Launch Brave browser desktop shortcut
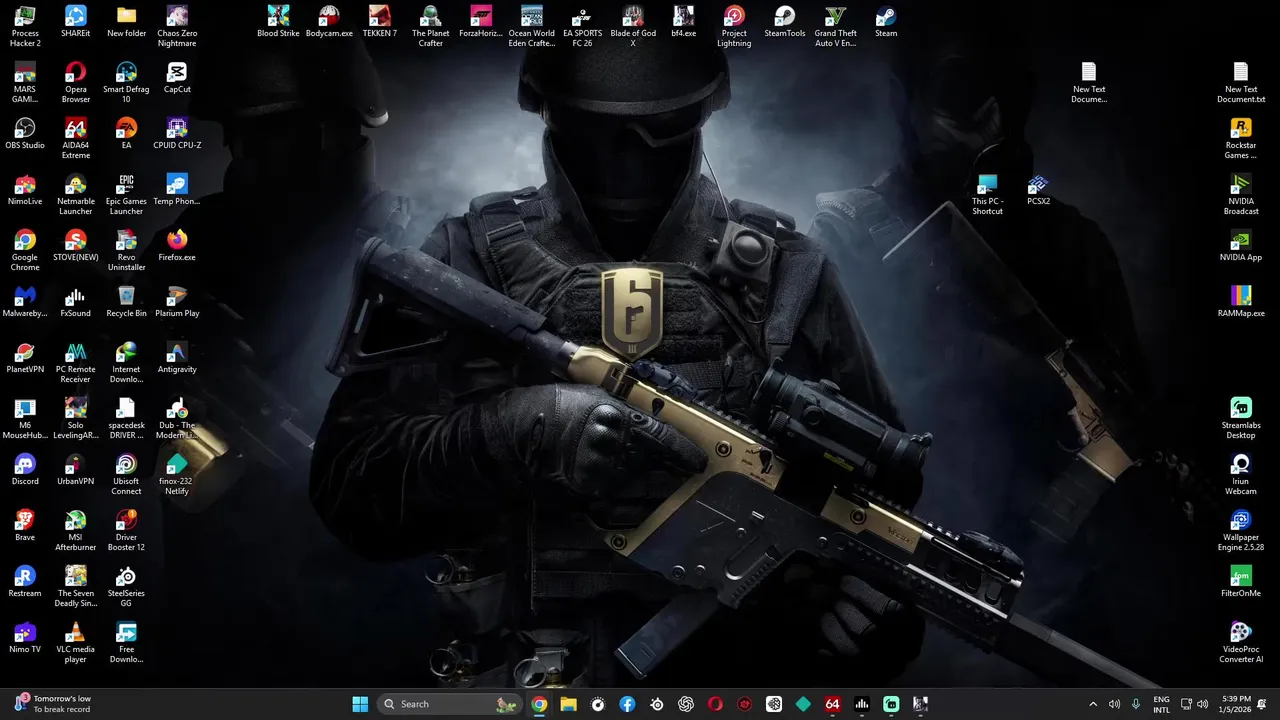Screen dimensions: 1280x720 (x=25, y=525)
